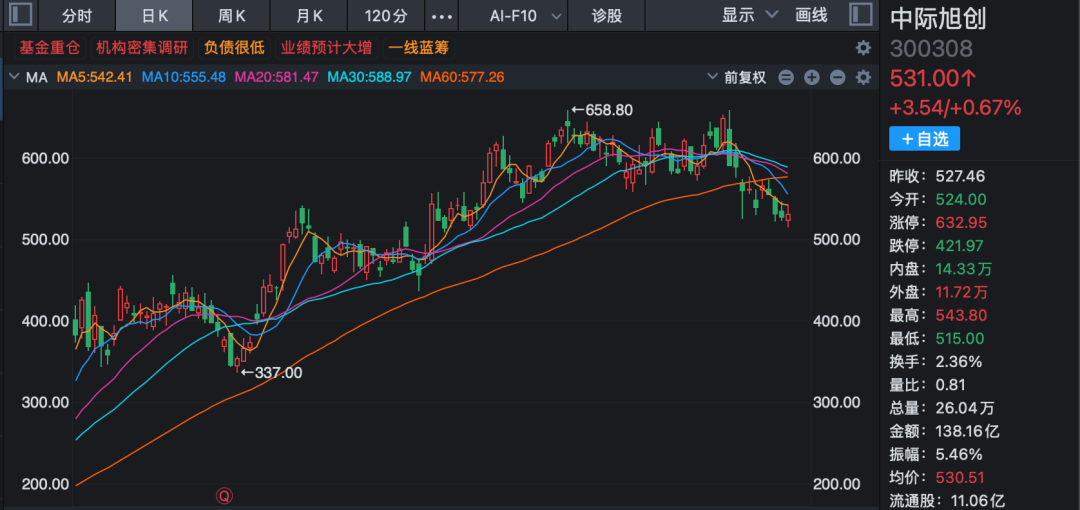The image size is (1080, 510).
Task: Click the three-dots more periods icon
Action: point(439,16)
